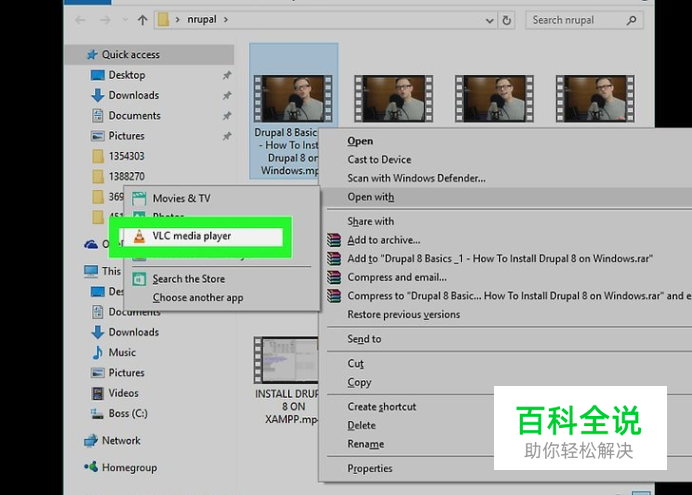Open folder 1354303 in sidebar
Image resolution: width=692 pixels, height=495 pixels.
126,156
